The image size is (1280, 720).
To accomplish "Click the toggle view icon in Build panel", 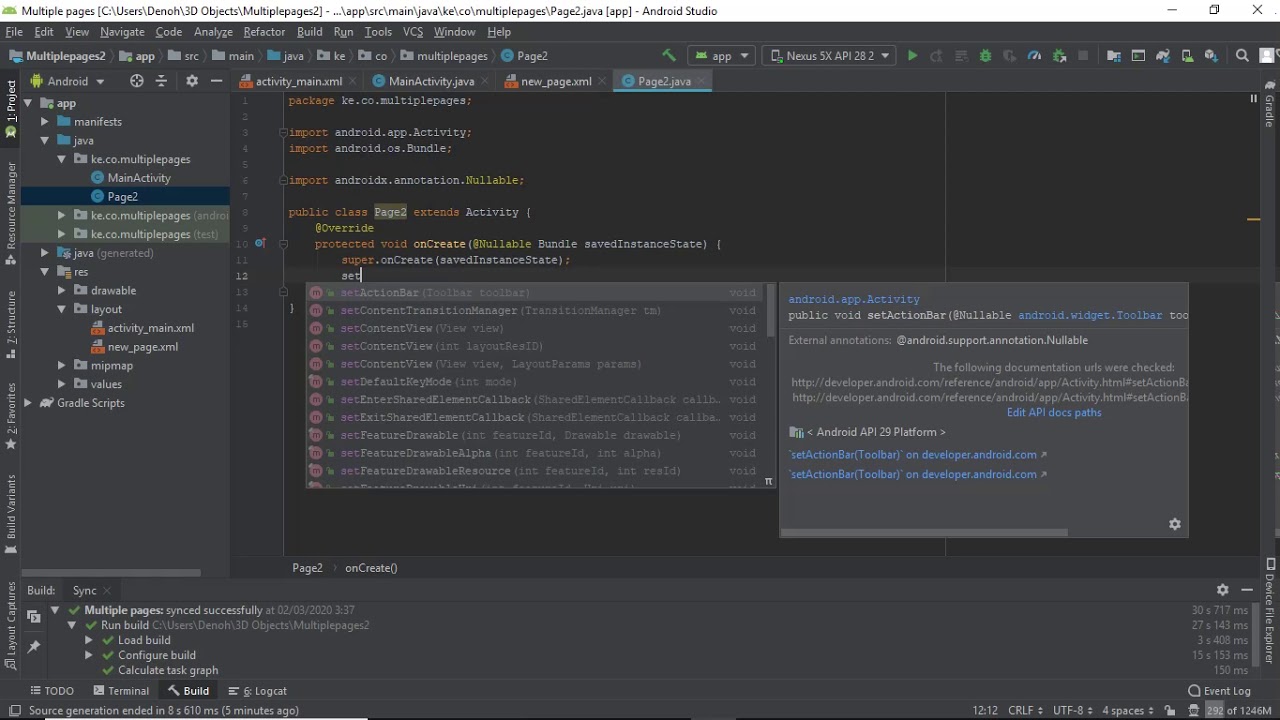I will [x=34, y=617].
